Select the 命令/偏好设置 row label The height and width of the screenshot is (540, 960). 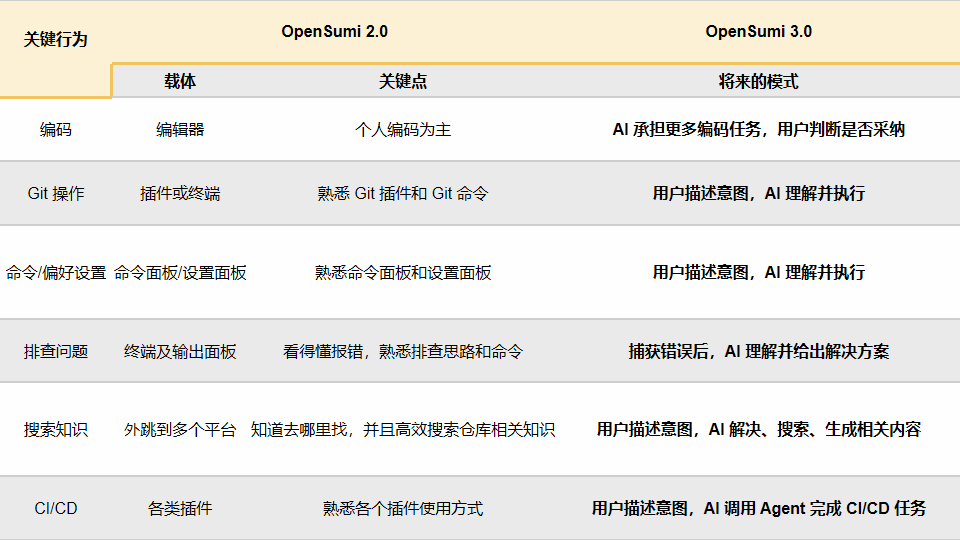[x=56, y=272]
